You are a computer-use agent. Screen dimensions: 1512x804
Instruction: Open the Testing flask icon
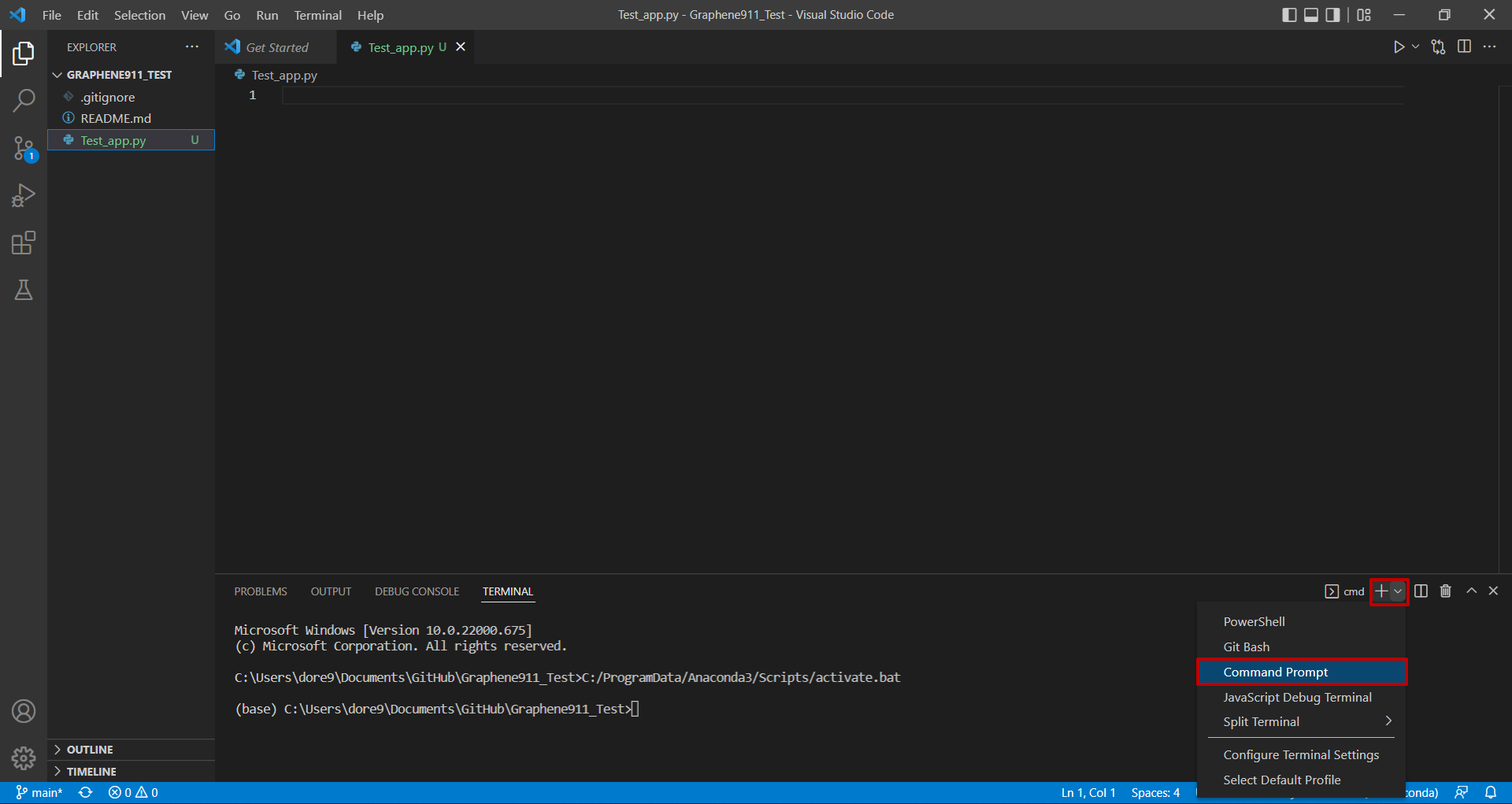[24, 290]
